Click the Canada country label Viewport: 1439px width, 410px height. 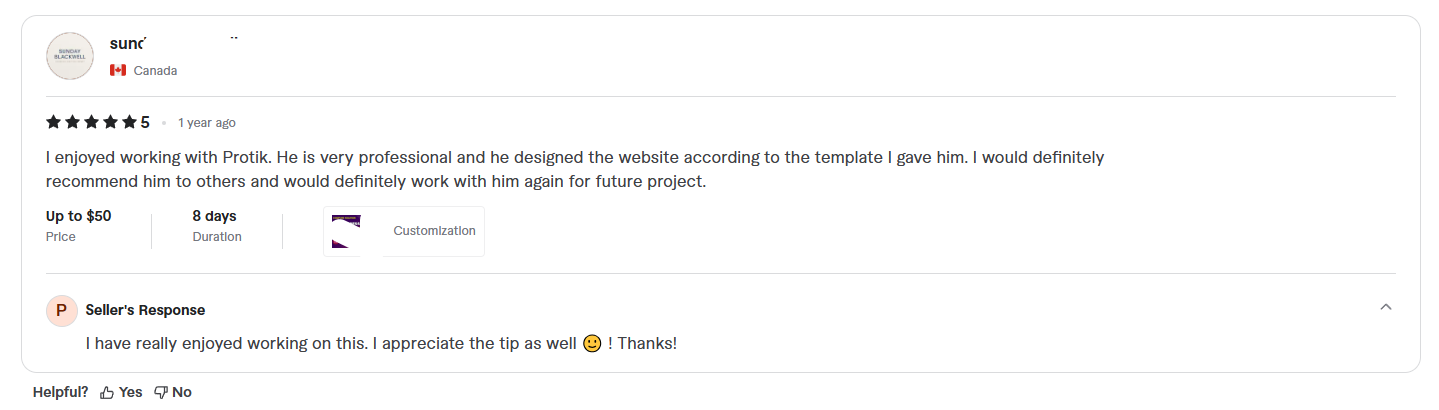(x=155, y=71)
